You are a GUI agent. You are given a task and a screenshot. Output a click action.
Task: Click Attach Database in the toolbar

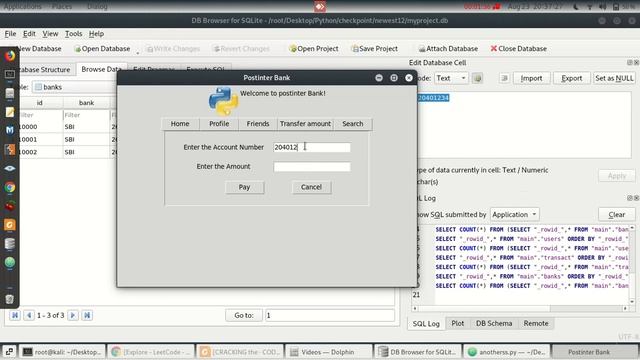pos(448,49)
